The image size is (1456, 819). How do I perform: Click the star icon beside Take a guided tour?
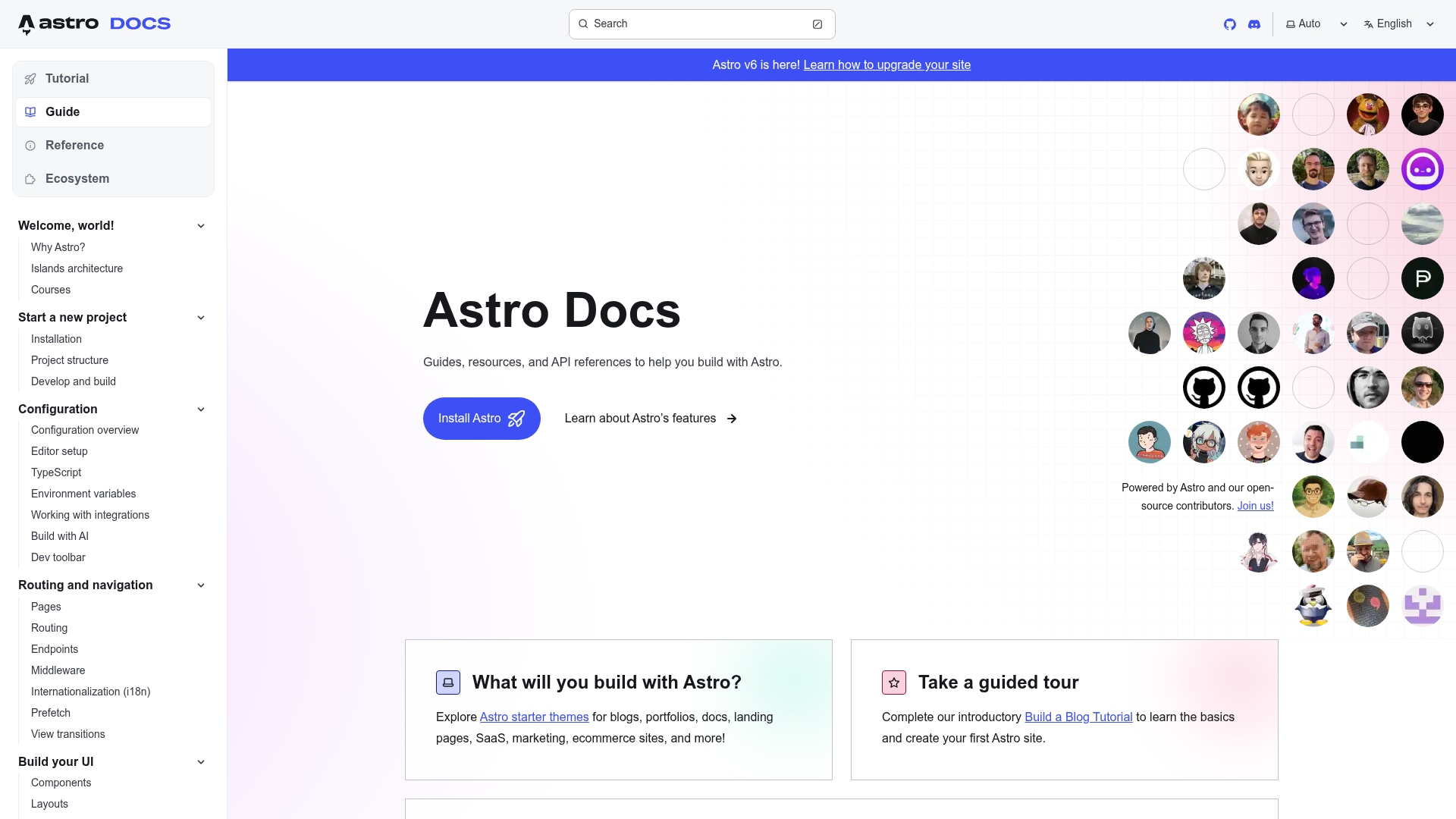(894, 682)
